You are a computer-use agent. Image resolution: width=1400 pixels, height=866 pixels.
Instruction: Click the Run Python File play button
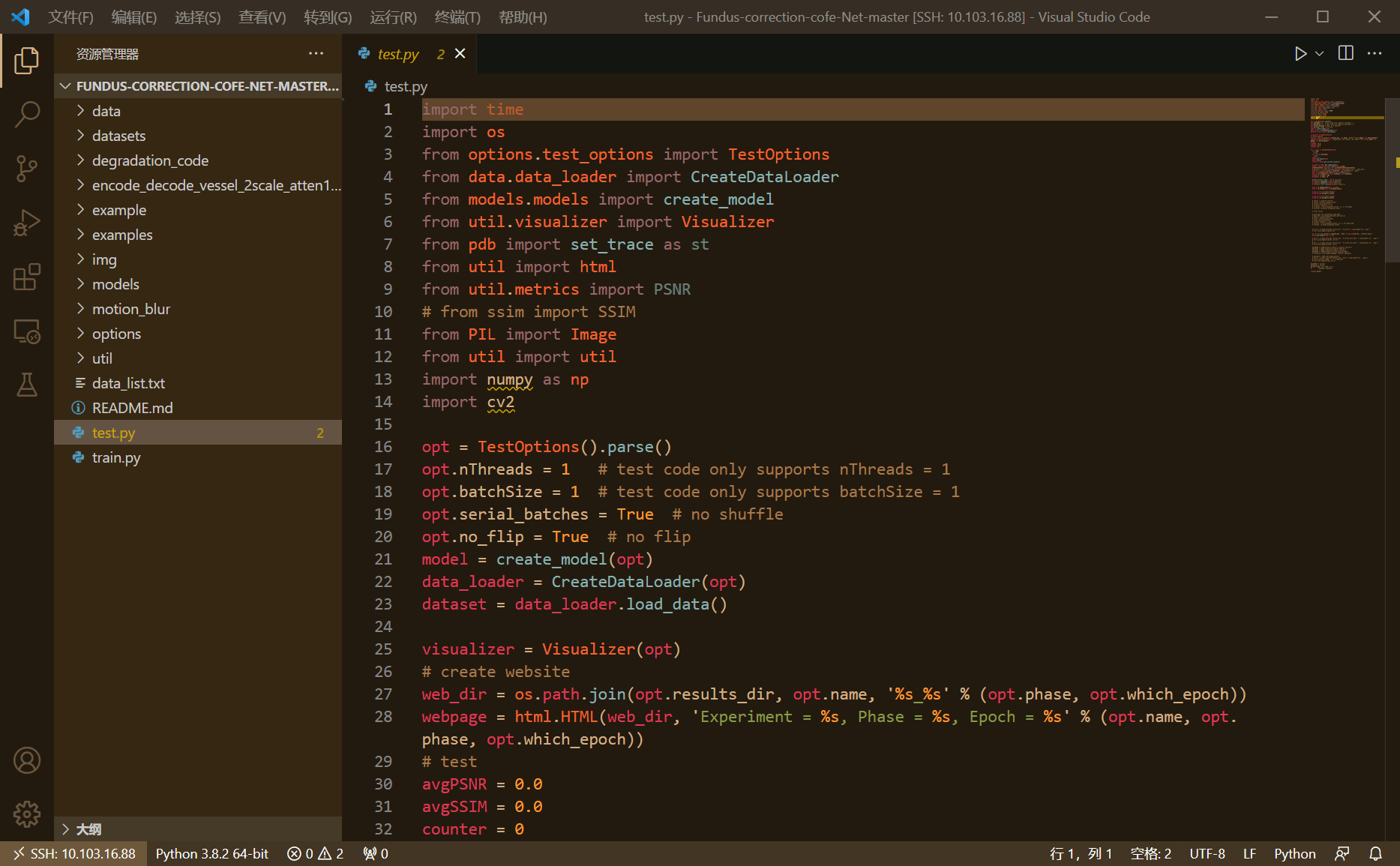1300,54
